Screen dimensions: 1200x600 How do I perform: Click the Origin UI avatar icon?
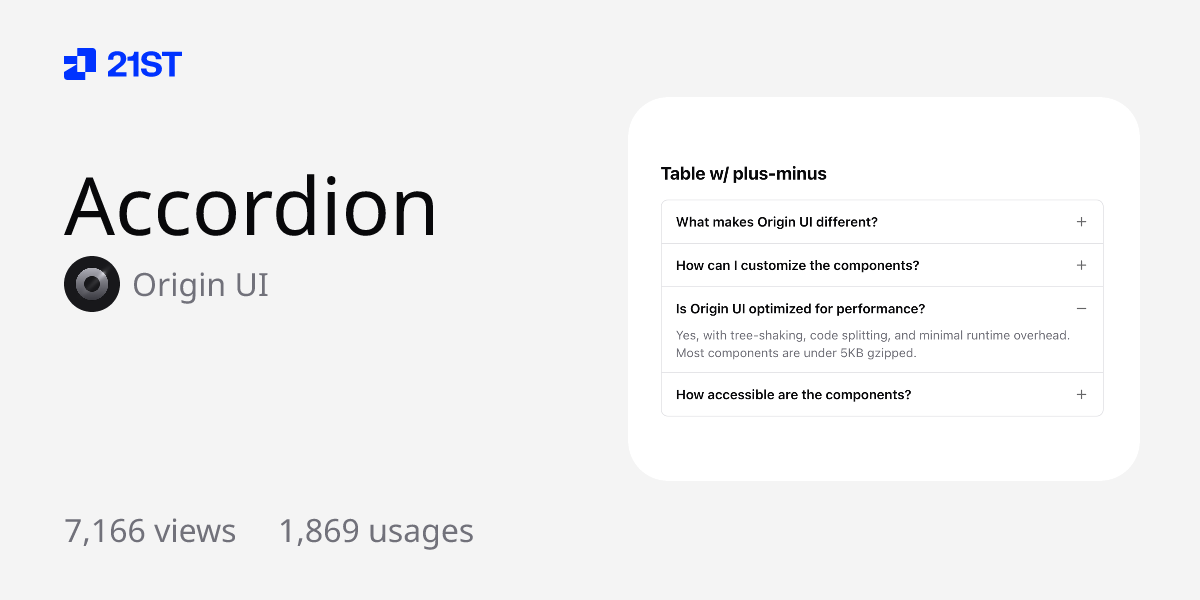[92, 284]
